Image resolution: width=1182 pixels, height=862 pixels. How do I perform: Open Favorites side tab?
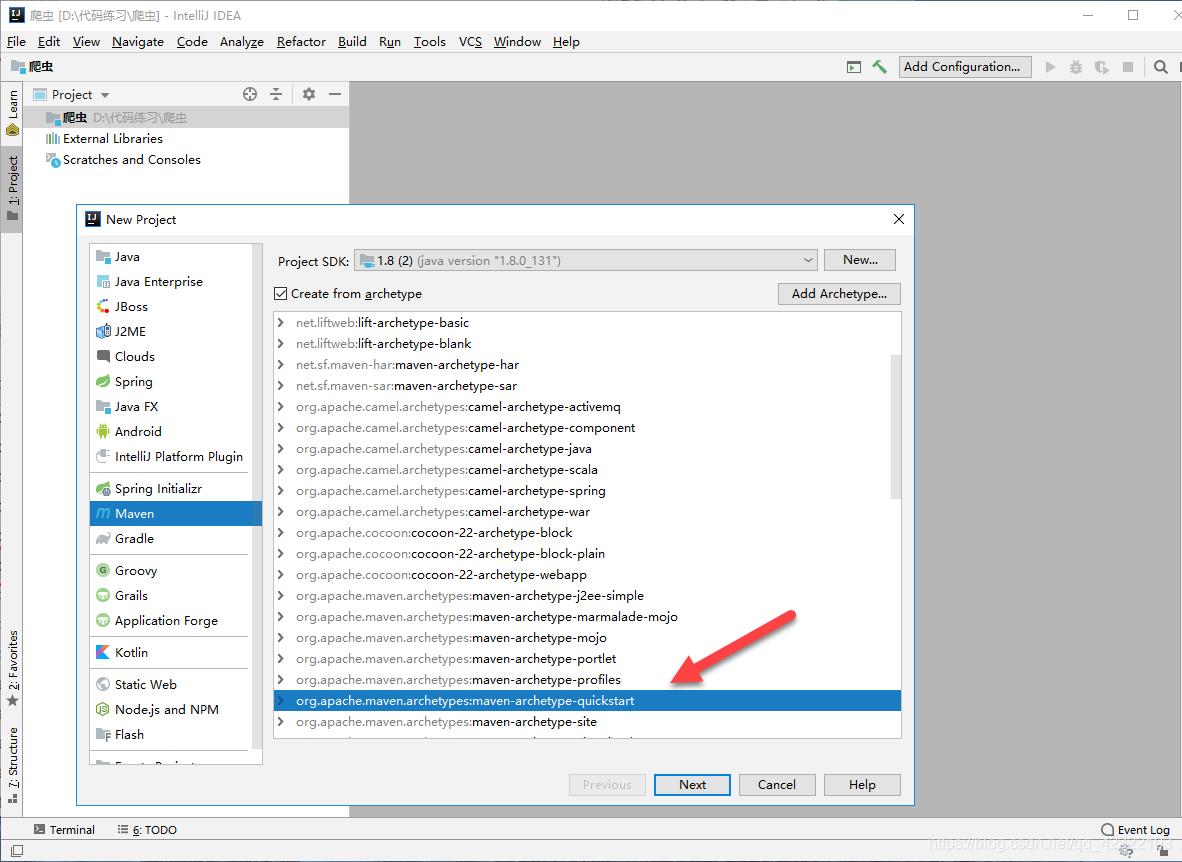[x=13, y=668]
